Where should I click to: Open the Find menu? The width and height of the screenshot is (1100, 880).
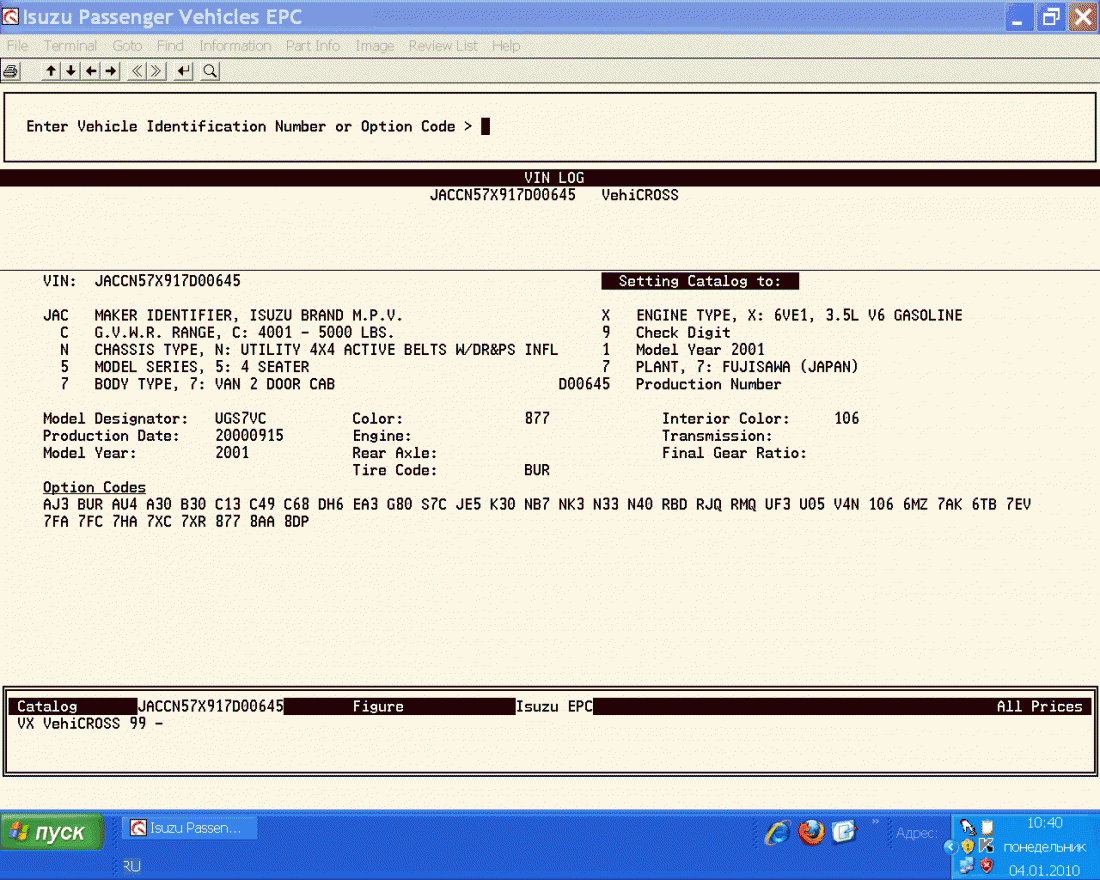pyautogui.click(x=170, y=46)
